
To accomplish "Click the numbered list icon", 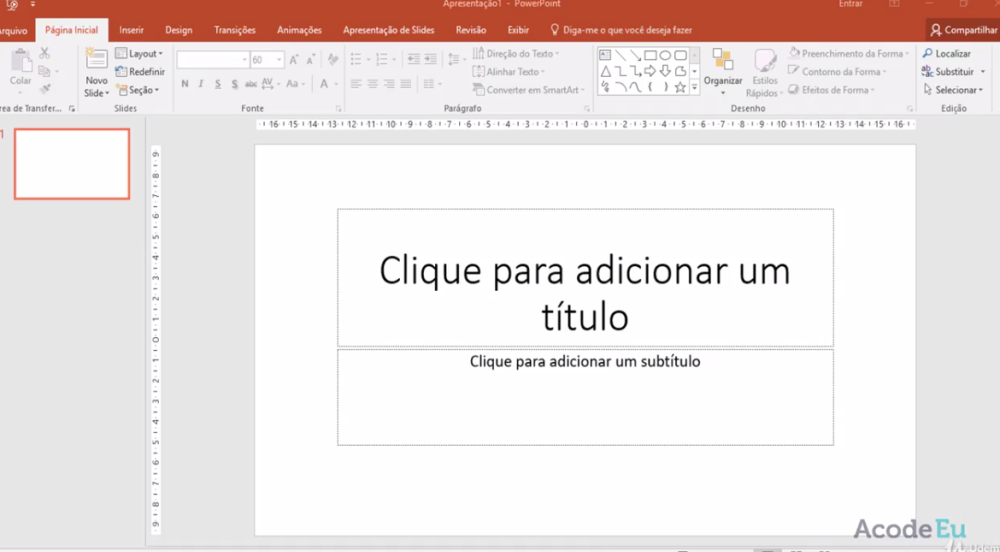I will point(381,60).
